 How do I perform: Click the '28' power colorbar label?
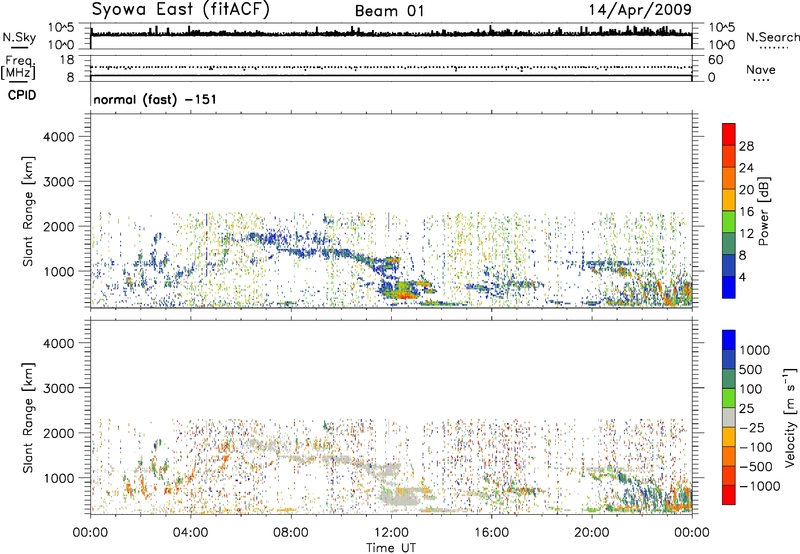pos(746,146)
